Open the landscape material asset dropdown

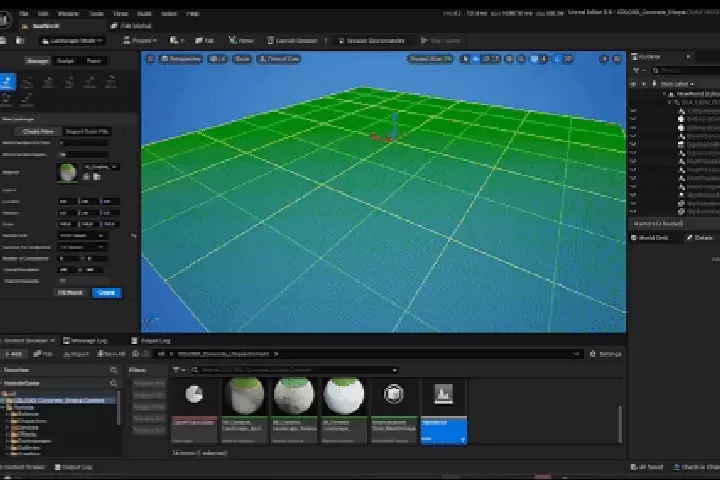pos(101,167)
